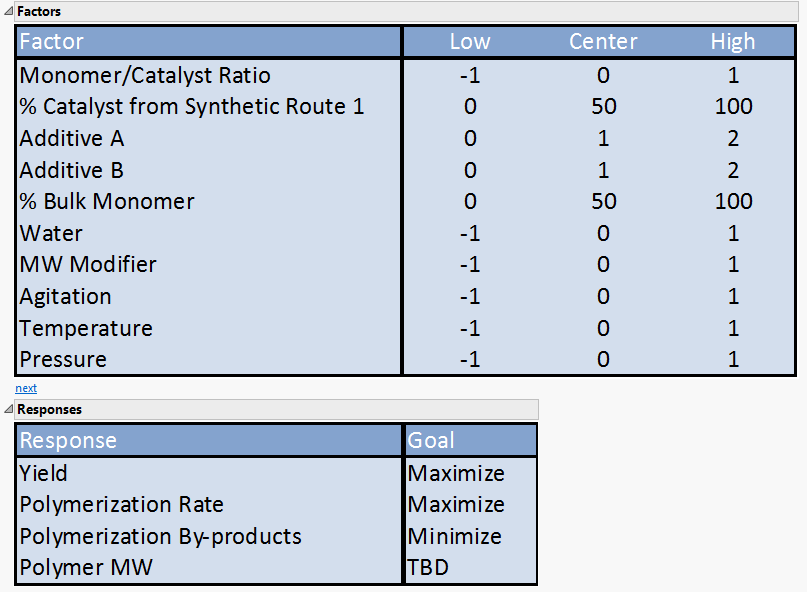Click the MW Modifier factor cell
Screen dimensions: 807x592
(88, 264)
